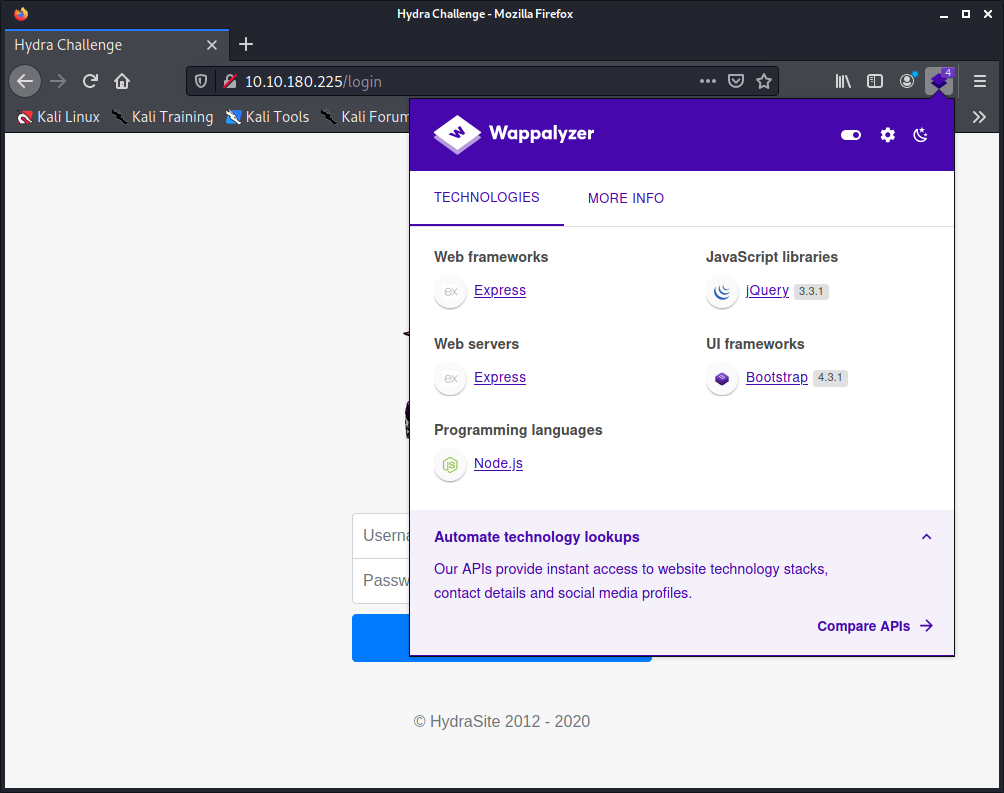Minimize the Firefox window
This screenshot has width=1004, height=793.
[943, 14]
